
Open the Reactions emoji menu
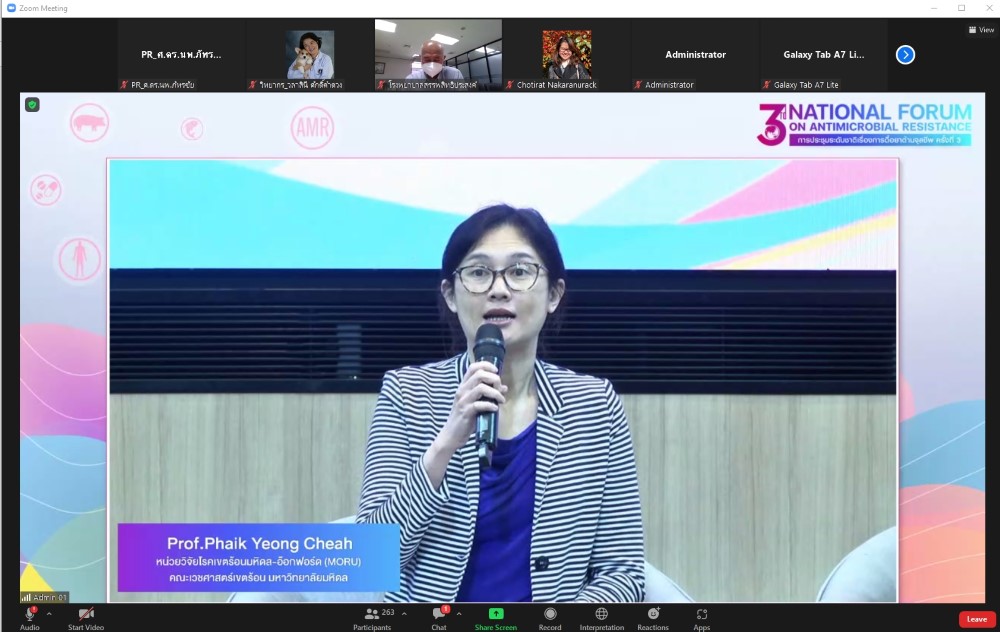point(653,614)
